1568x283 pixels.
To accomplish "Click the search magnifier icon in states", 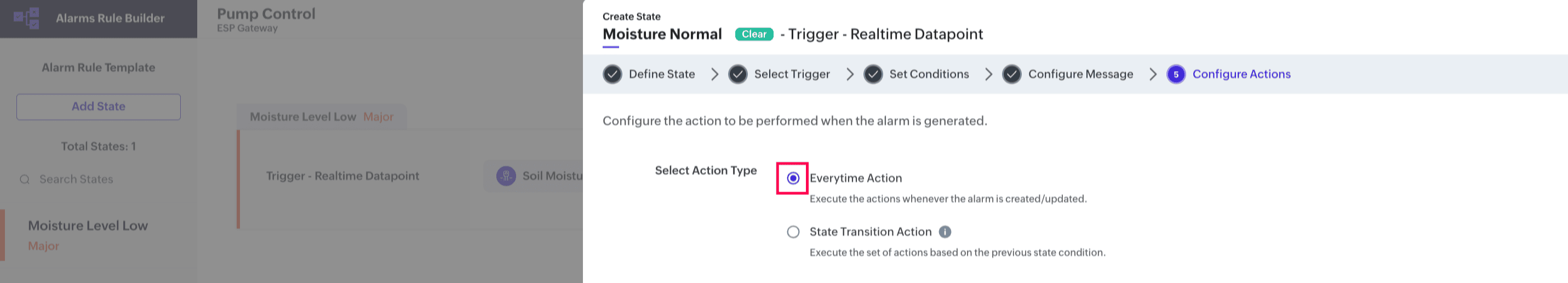I will 25,180.
